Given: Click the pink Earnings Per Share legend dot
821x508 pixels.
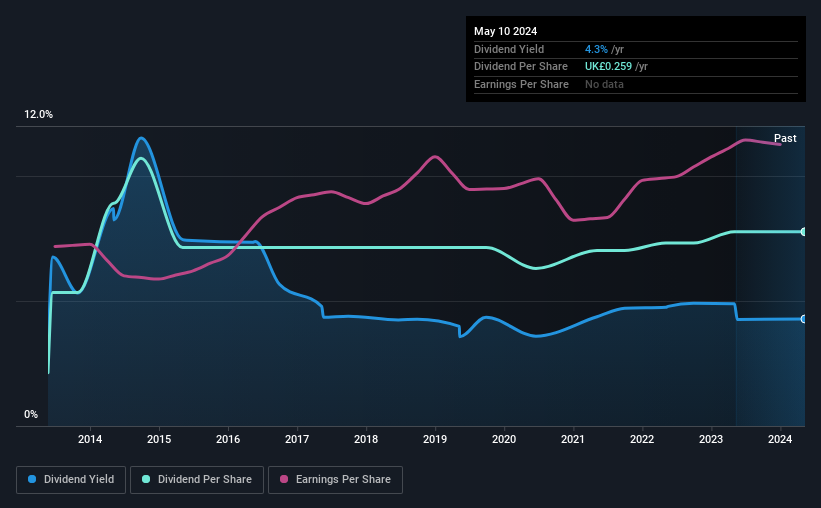Looking at the screenshot, I should [283, 480].
